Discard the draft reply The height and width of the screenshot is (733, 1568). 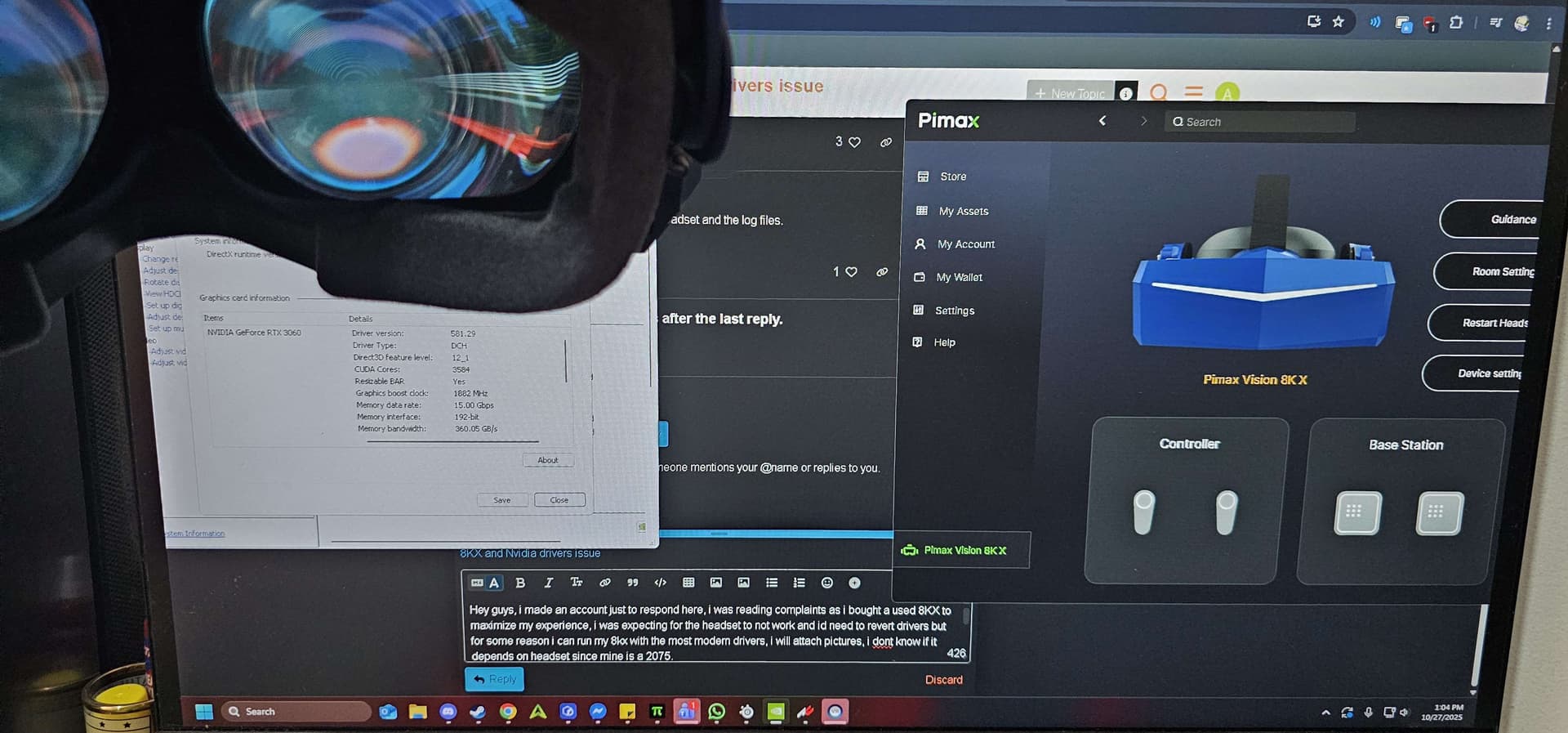[943, 680]
